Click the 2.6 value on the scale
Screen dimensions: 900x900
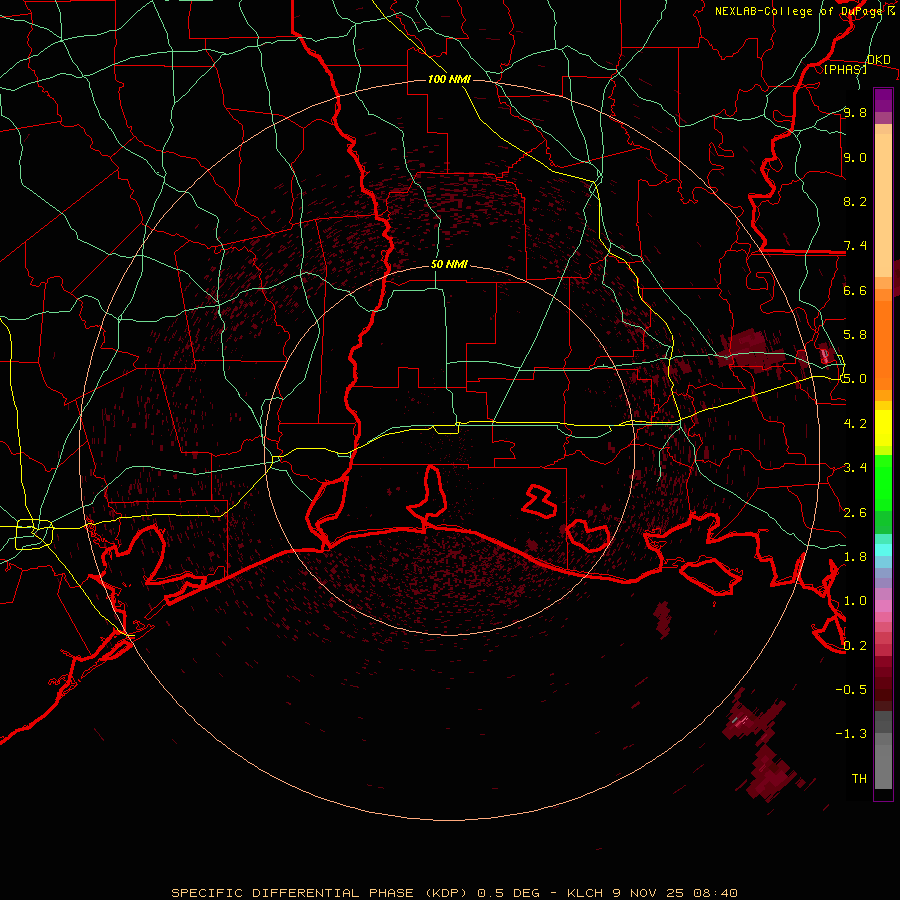coord(855,512)
